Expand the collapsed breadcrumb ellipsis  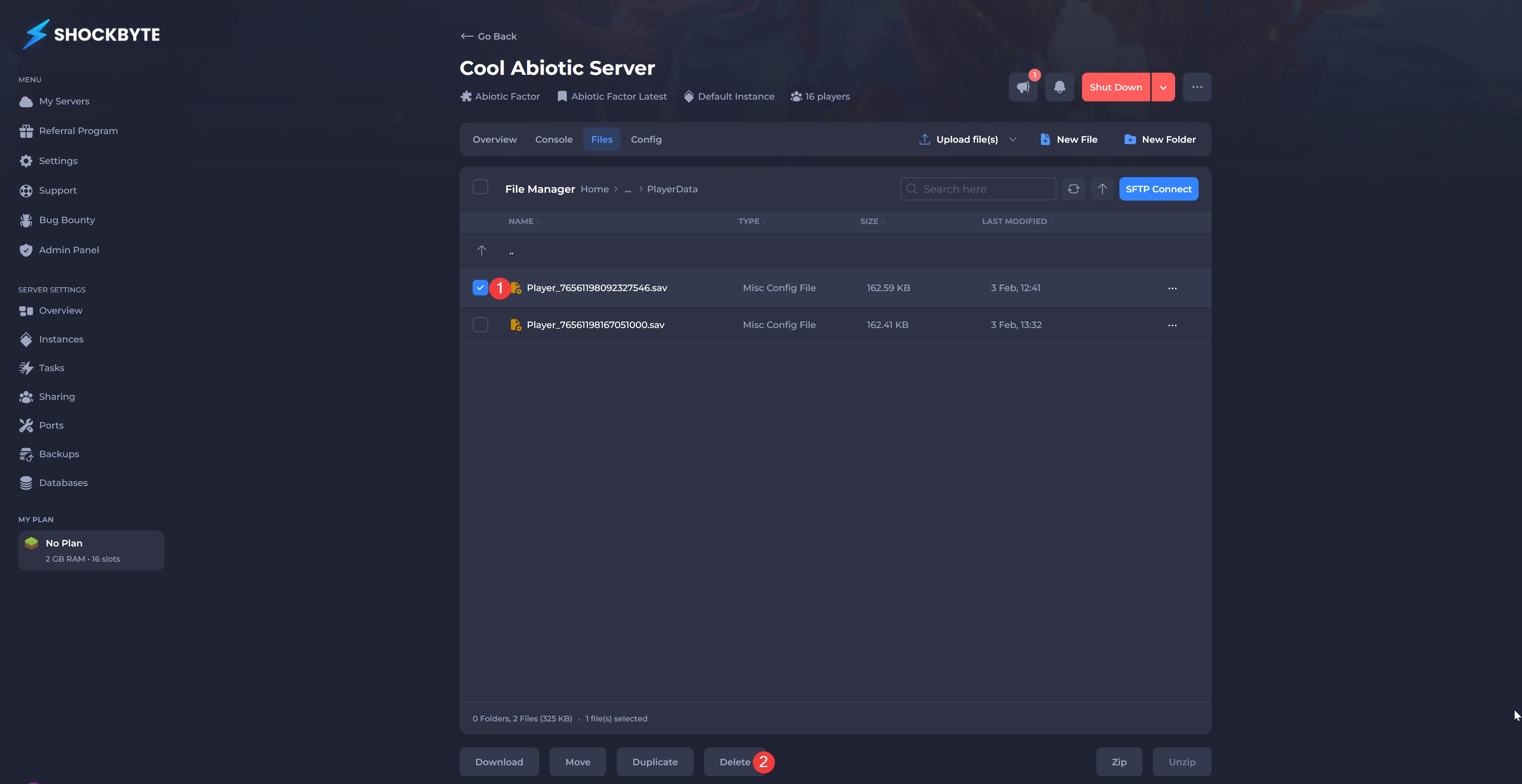click(628, 189)
